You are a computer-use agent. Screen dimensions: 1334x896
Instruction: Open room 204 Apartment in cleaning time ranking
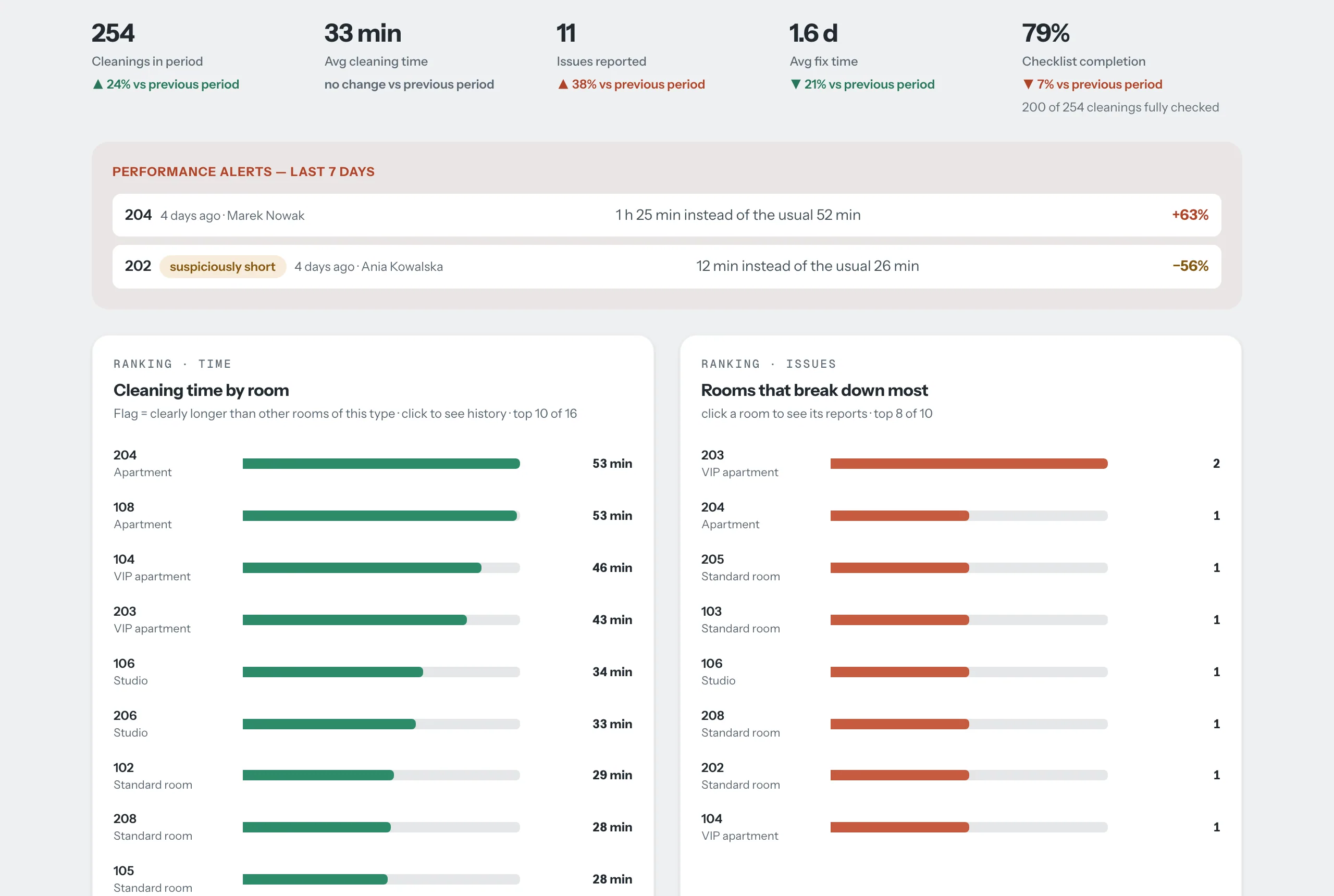click(373, 464)
